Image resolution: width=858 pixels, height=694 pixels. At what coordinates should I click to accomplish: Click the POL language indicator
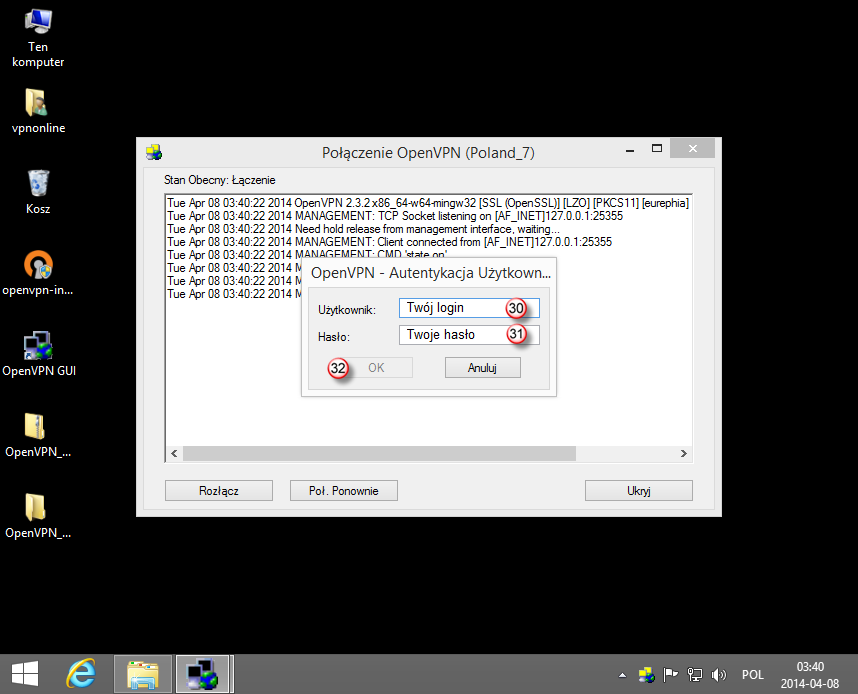752,675
